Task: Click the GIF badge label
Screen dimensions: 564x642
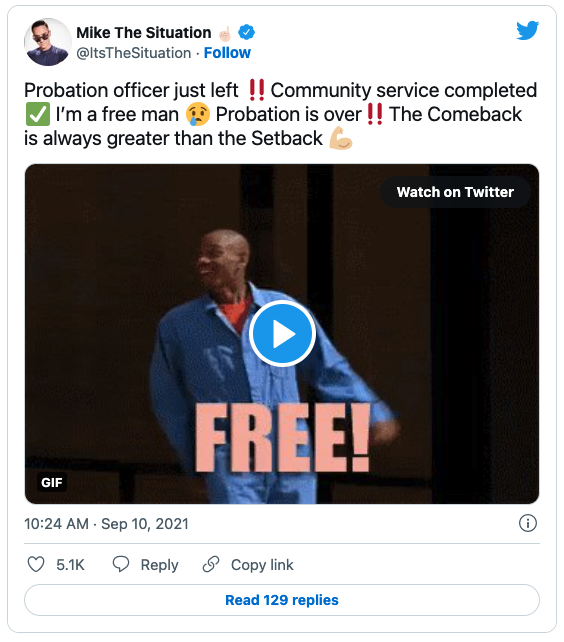Action: click(x=52, y=482)
